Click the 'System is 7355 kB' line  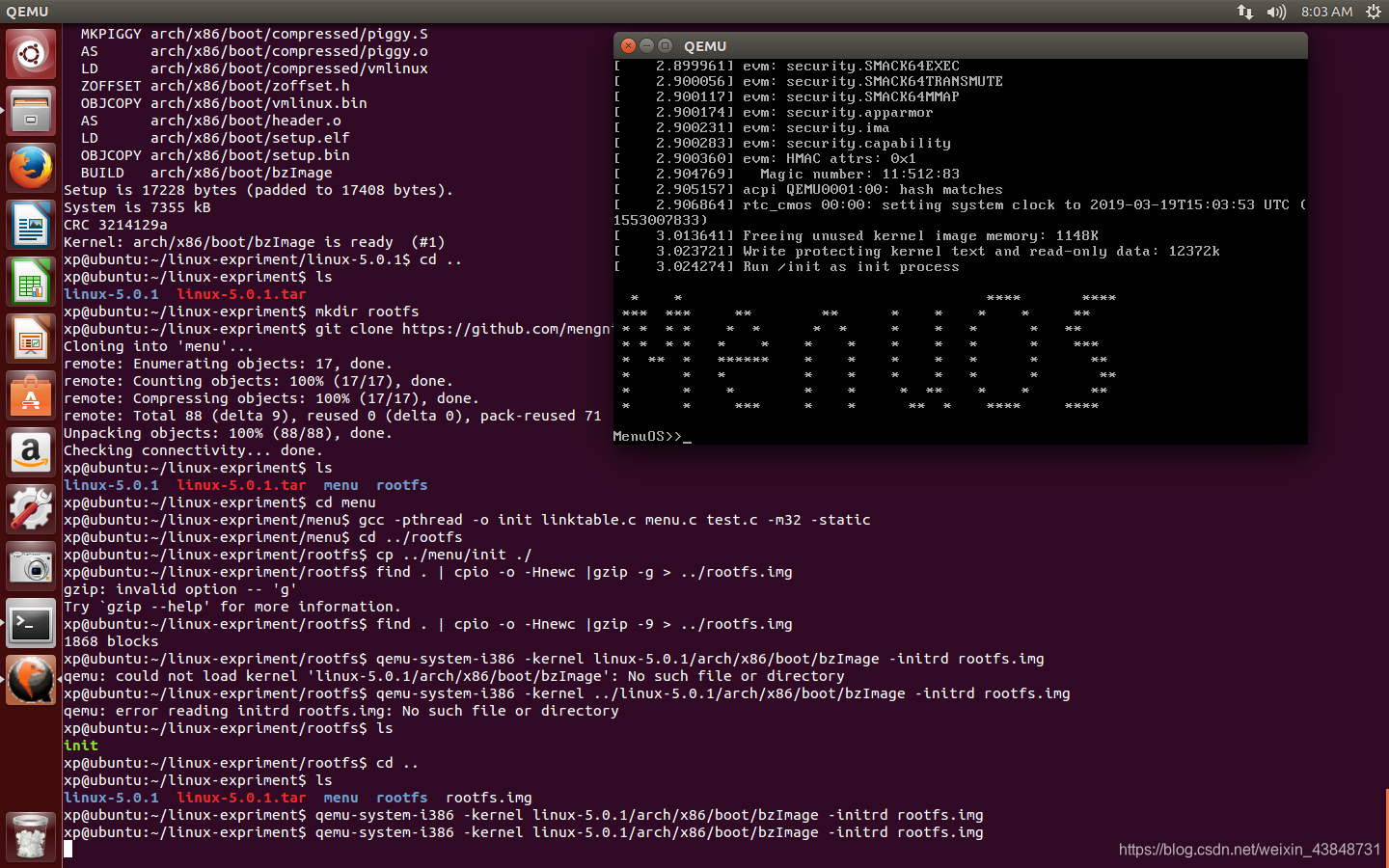(137, 207)
